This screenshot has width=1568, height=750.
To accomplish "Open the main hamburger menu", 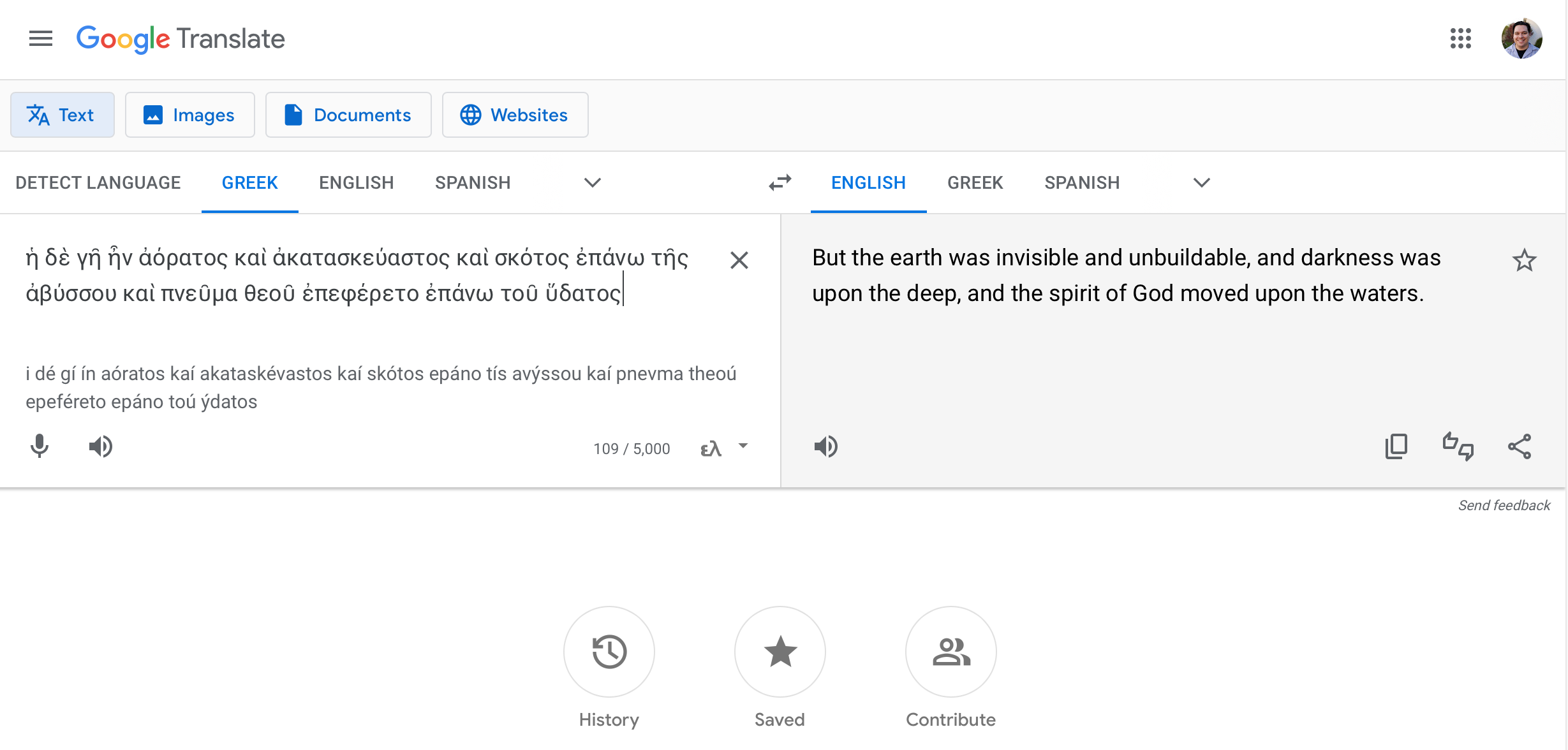I will 41,39.
